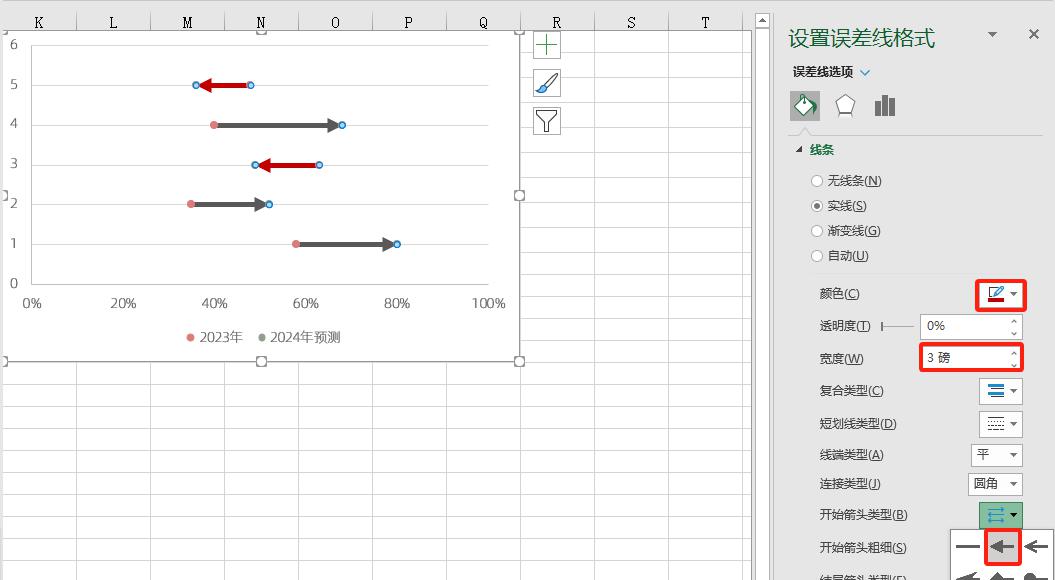Select the red error bar arrow in row 3
This screenshot has width=1055, height=580.
[287, 165]
